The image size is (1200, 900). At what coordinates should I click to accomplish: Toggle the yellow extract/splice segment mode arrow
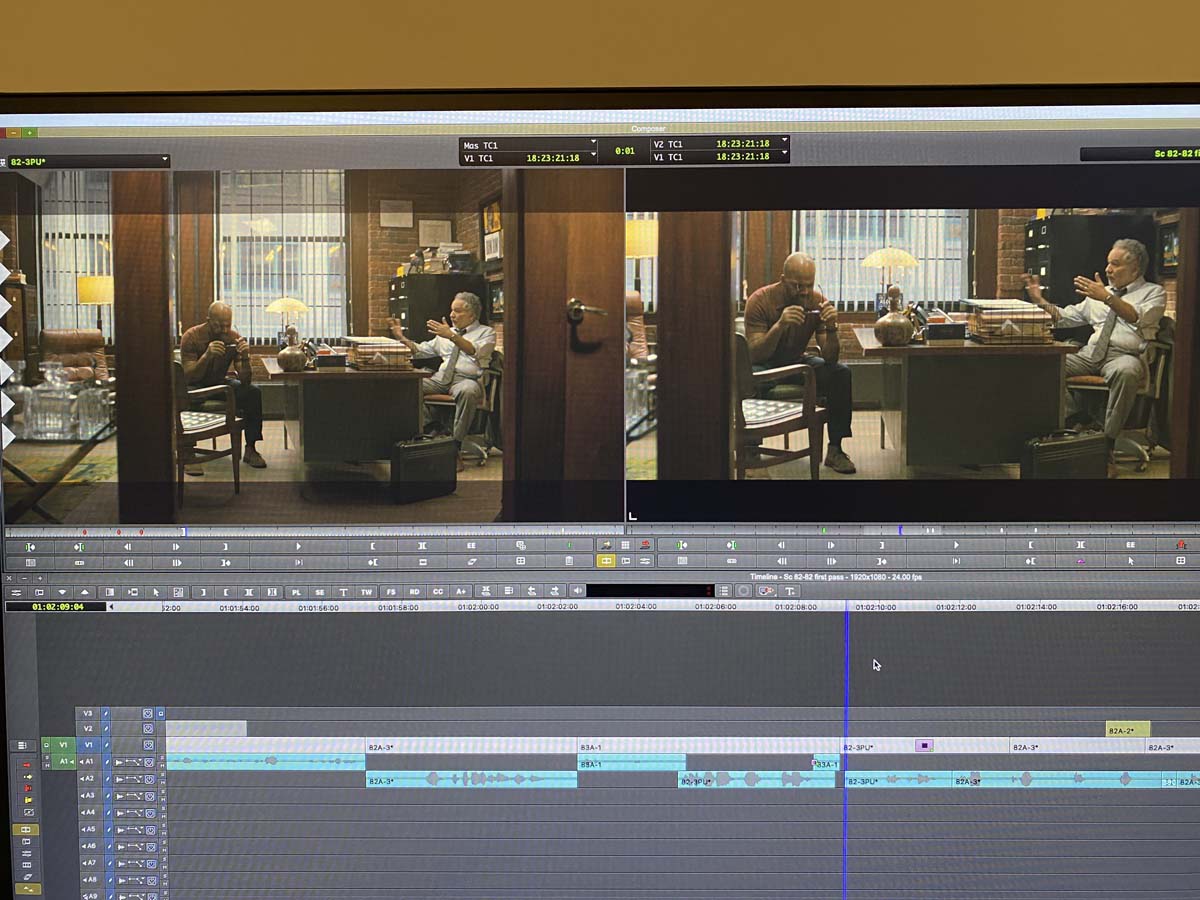29,777
